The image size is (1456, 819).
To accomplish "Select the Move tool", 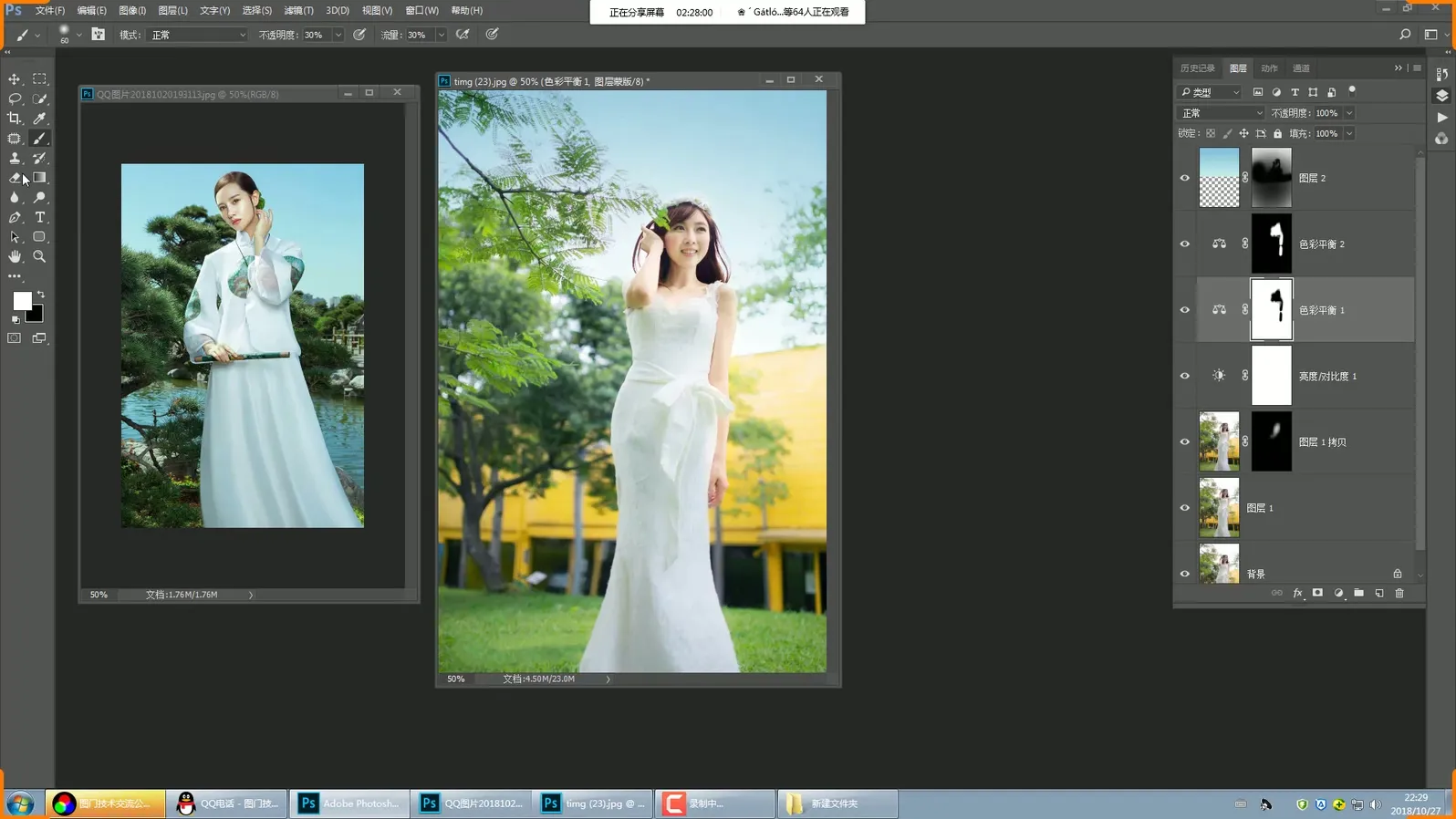I will point(15,79).
